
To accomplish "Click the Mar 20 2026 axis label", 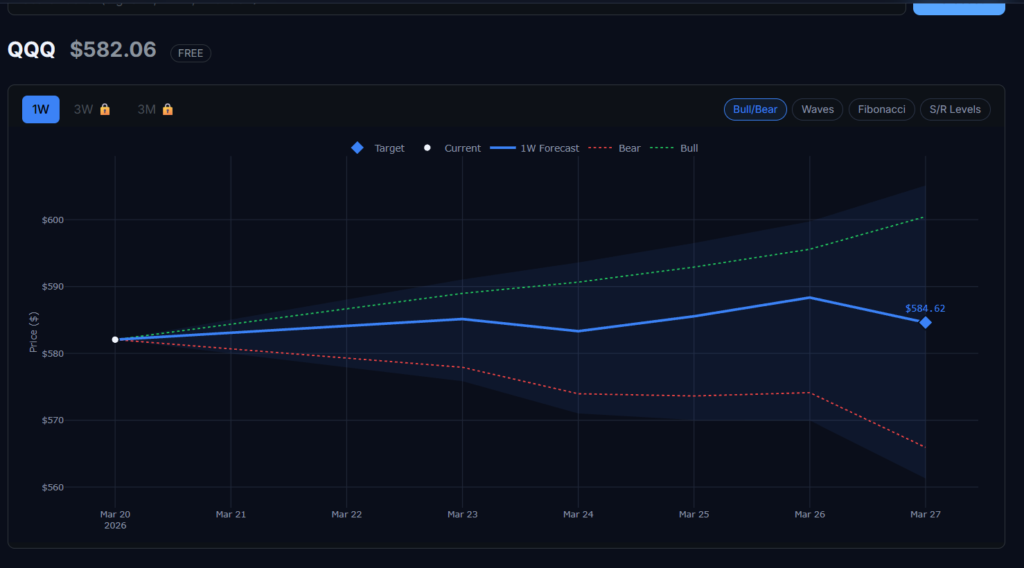I will [x=115, y=520].
